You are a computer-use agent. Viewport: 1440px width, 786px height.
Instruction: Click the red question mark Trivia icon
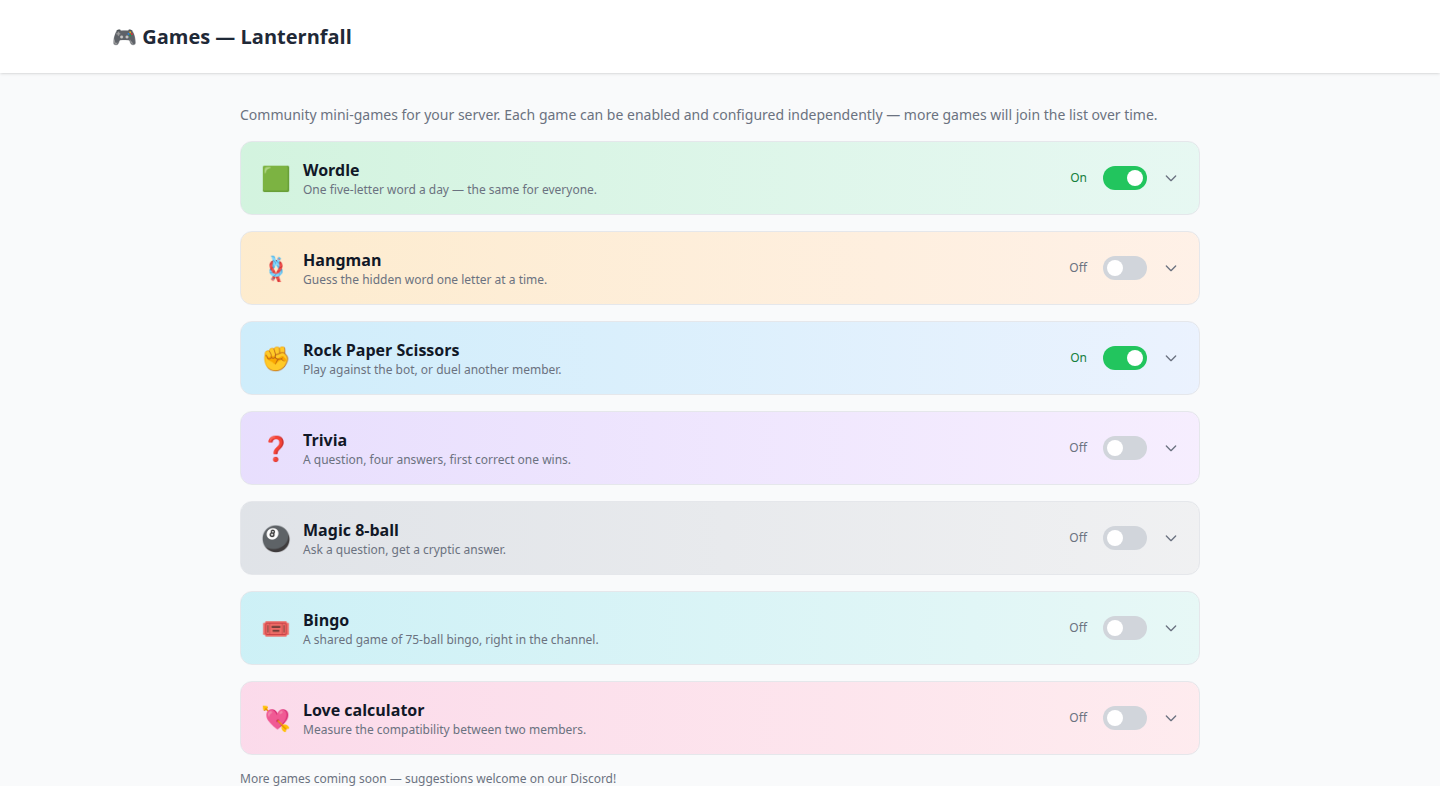click(x=276, y=449)
